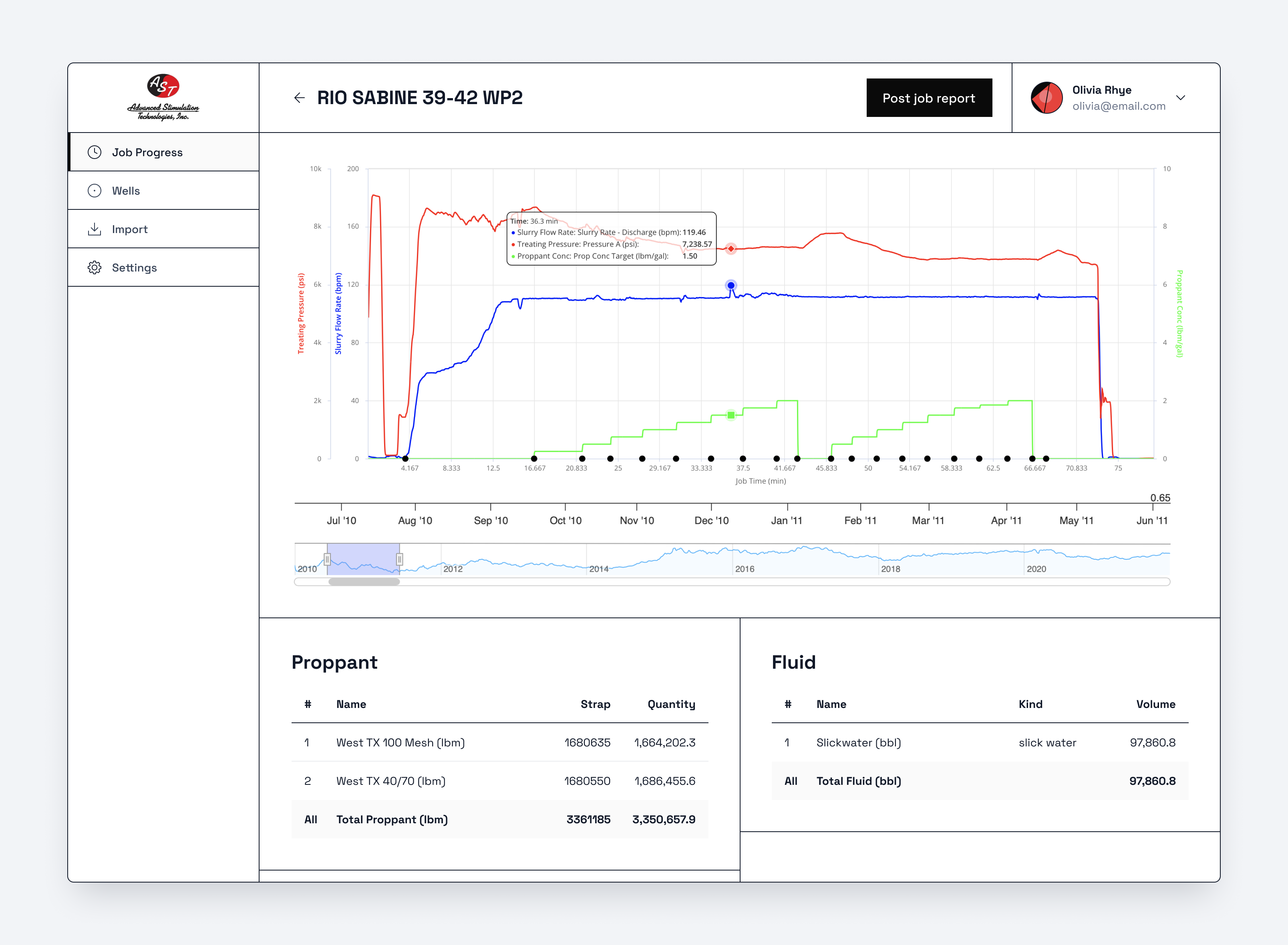
Task: Click the back arrow next to RIO SABINE
Action: [300, 98]
